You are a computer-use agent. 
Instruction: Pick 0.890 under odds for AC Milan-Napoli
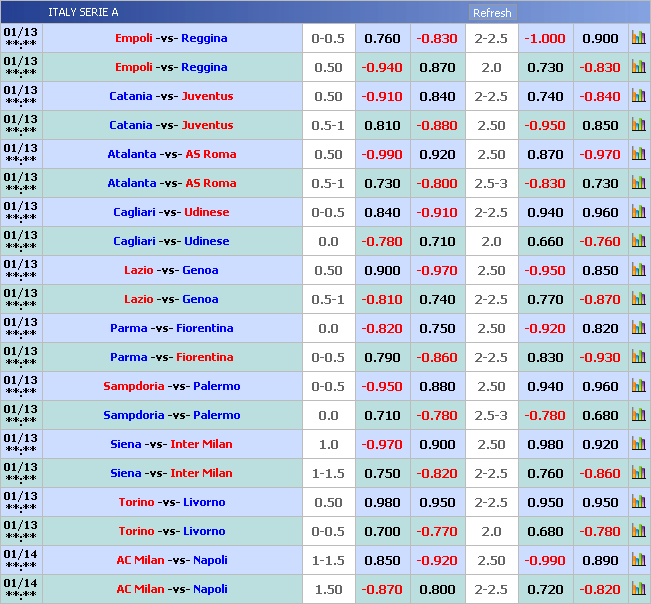tap(600, 560)
